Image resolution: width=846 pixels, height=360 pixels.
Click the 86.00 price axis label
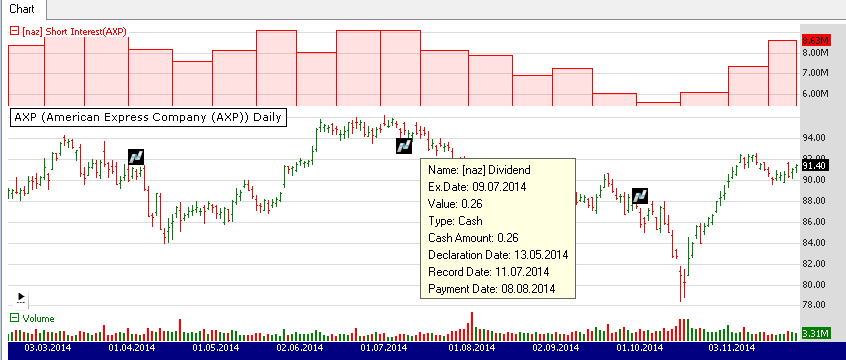pyautogui.click(x=814, y=222)
